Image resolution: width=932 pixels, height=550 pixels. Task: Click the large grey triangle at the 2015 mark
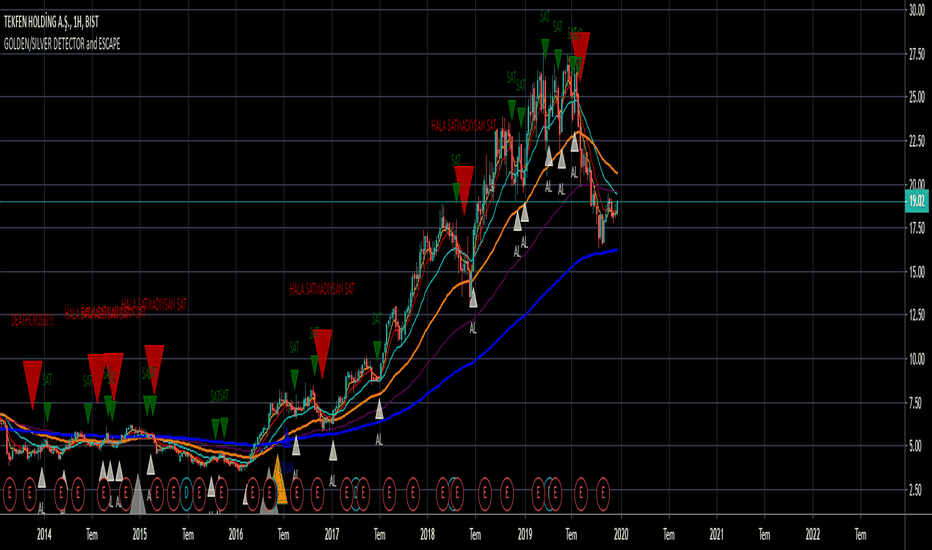pyautogui.click(x=138, y=494)
